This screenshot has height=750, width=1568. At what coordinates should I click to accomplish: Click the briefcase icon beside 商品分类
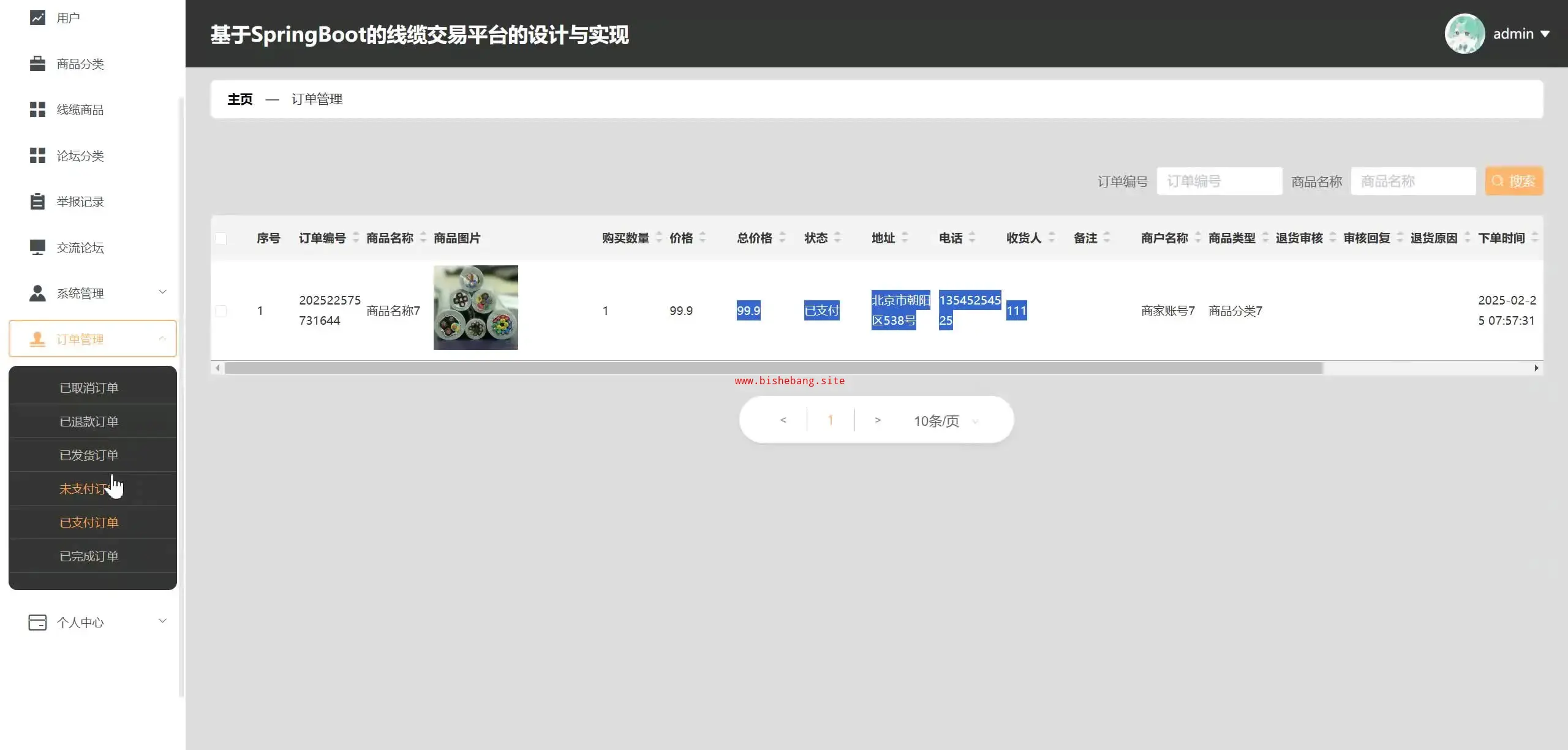[37, 64]
